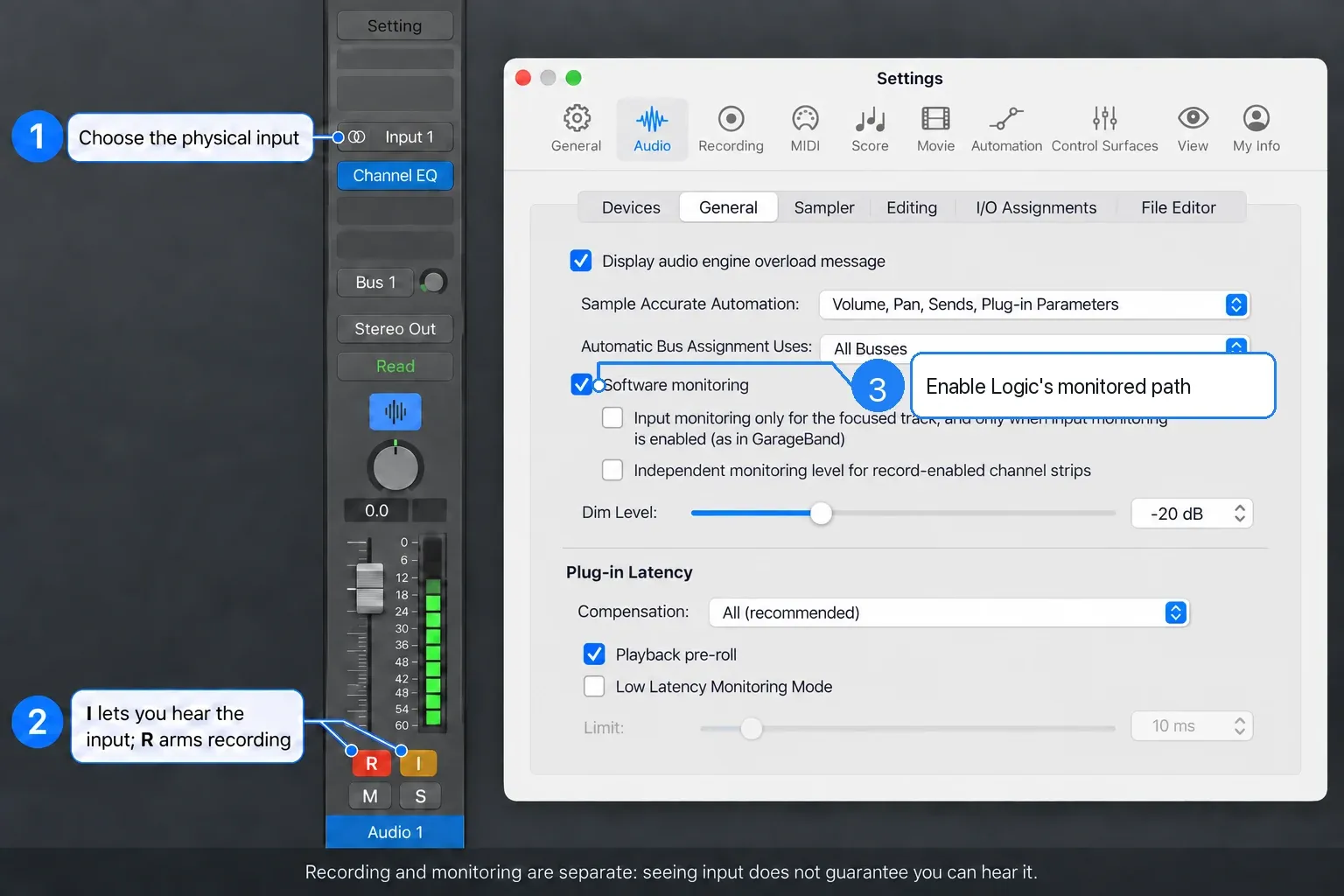Switch to the Editing tab
Viewport: 1344px width, 896px height.
[912, 207]
